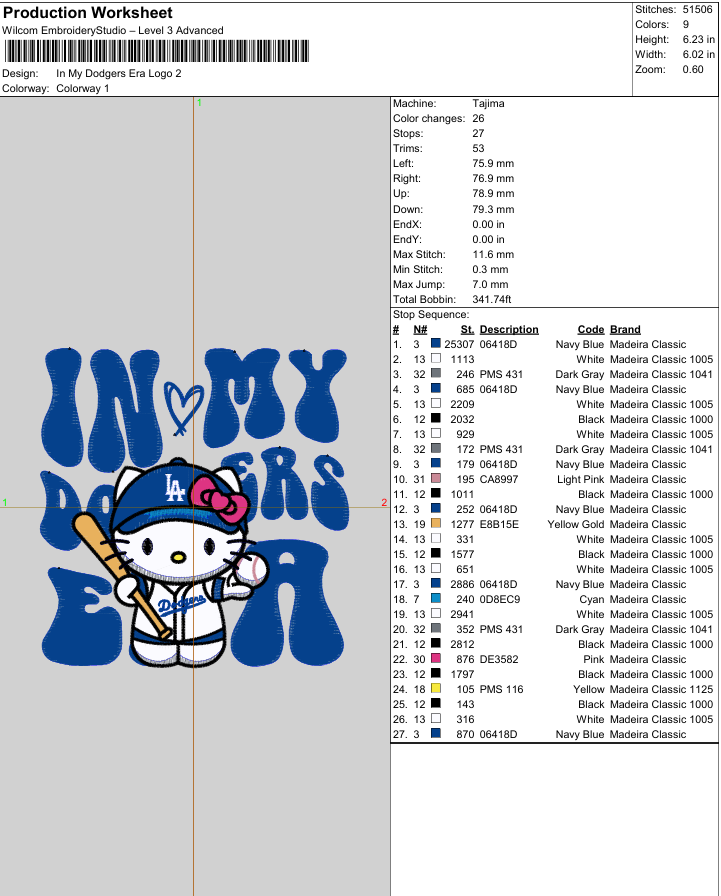The image size is (721, 896).
Task: Select the Cyan color swatch in stop 18
Action: (x=436, y=599)
